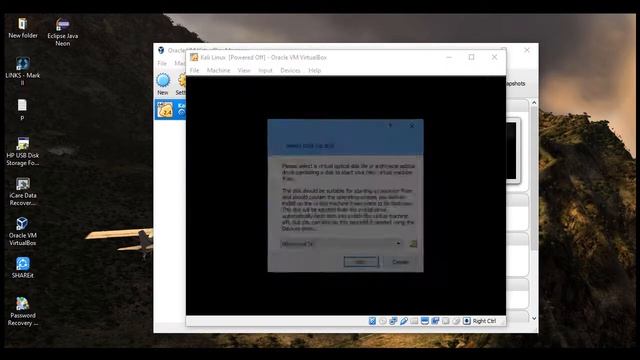Click the scroll down arrow in the Manager details
This screenshot has height=360, width=640.
coord(534,318)
